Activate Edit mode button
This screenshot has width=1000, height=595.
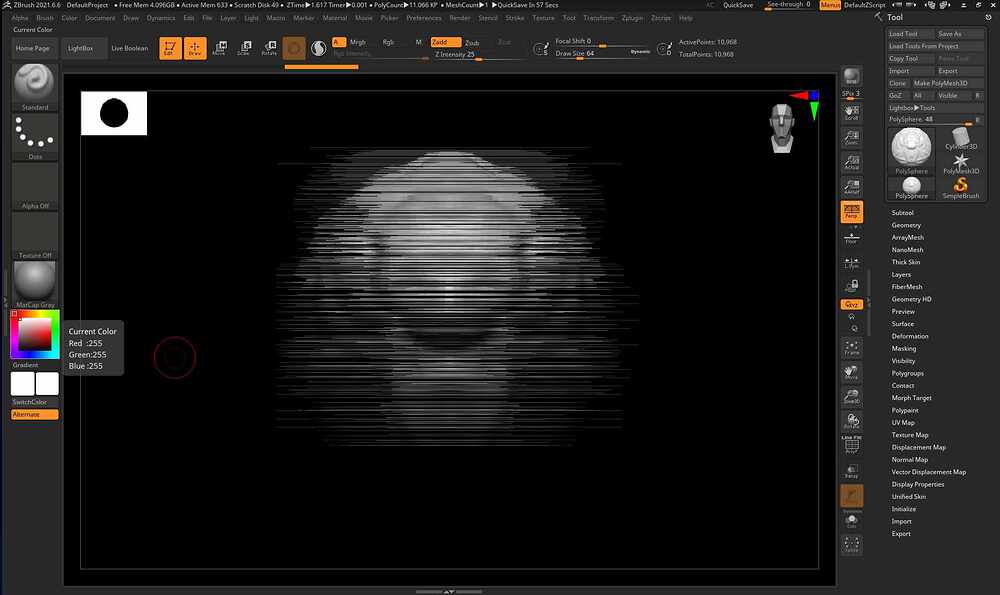[x=170, y=48]
